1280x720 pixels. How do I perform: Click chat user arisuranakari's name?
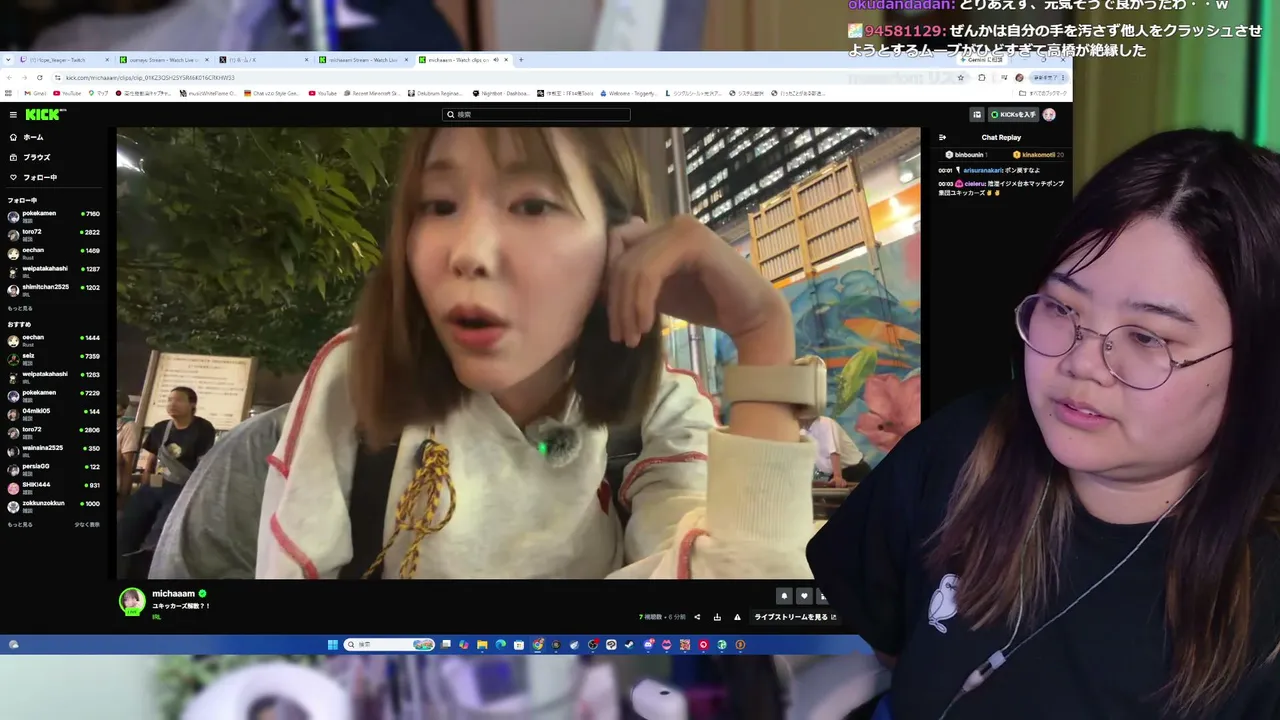pos(982,171)
